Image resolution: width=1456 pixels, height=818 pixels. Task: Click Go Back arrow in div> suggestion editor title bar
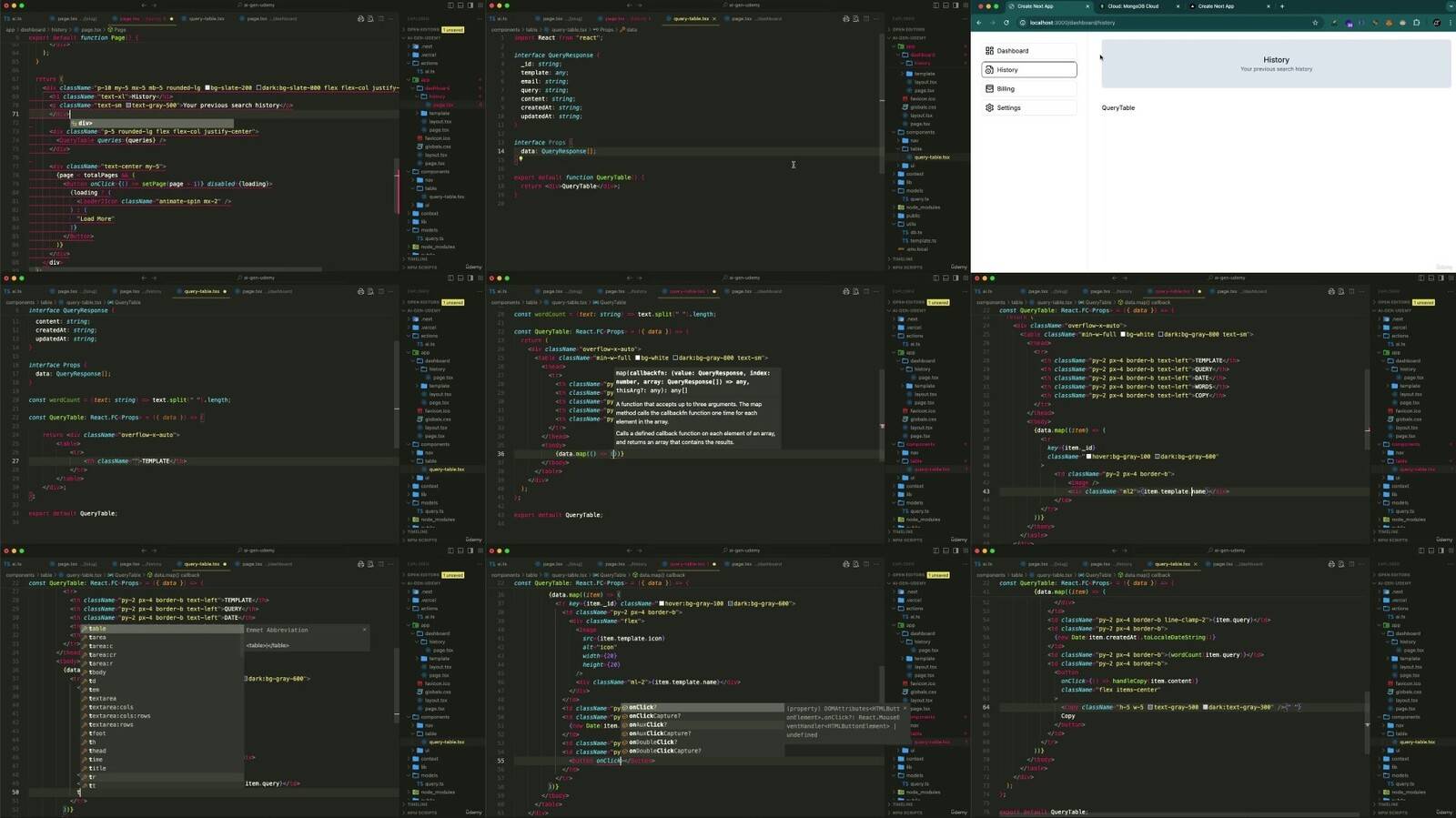(143, 5)
